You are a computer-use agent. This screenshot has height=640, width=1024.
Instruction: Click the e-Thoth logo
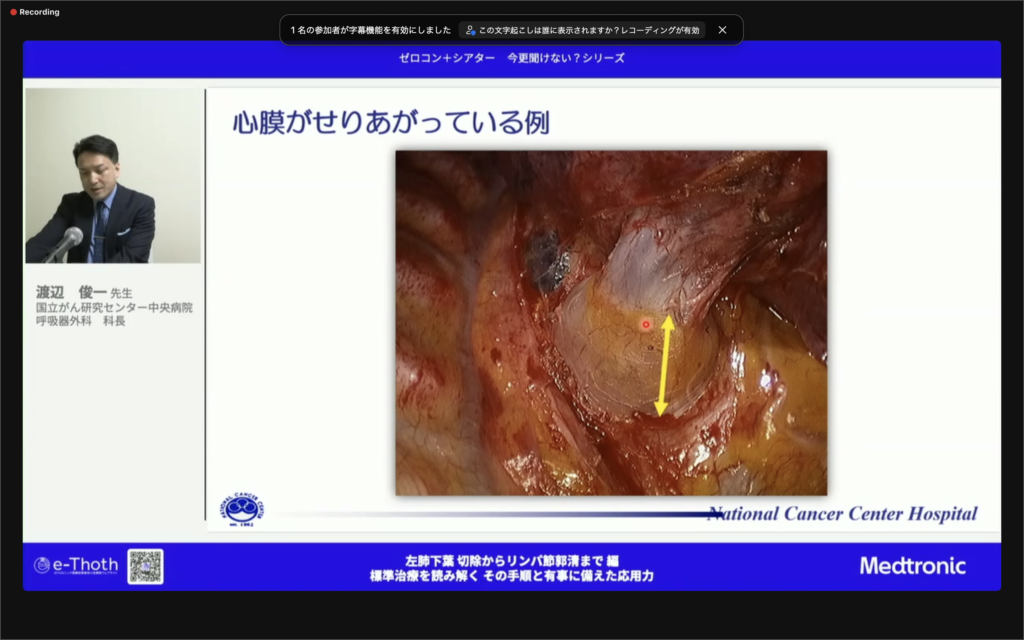click(76, 566)
